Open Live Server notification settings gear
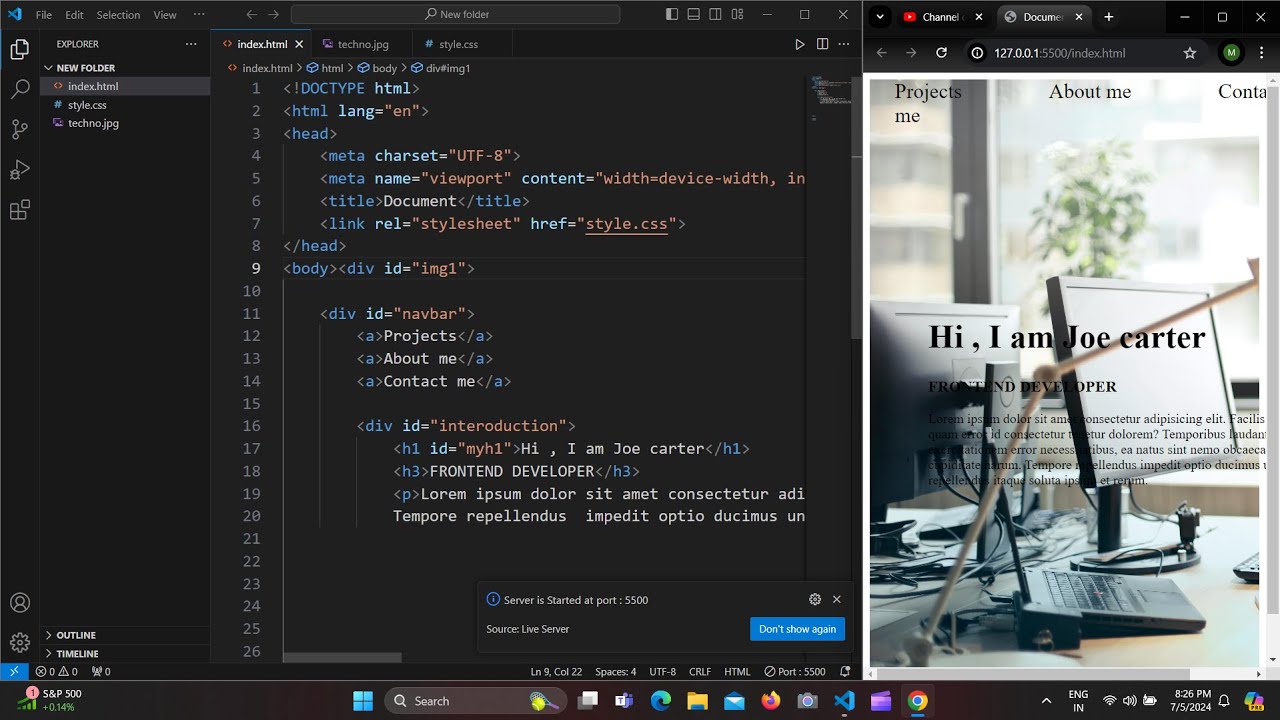 [815, 599]
